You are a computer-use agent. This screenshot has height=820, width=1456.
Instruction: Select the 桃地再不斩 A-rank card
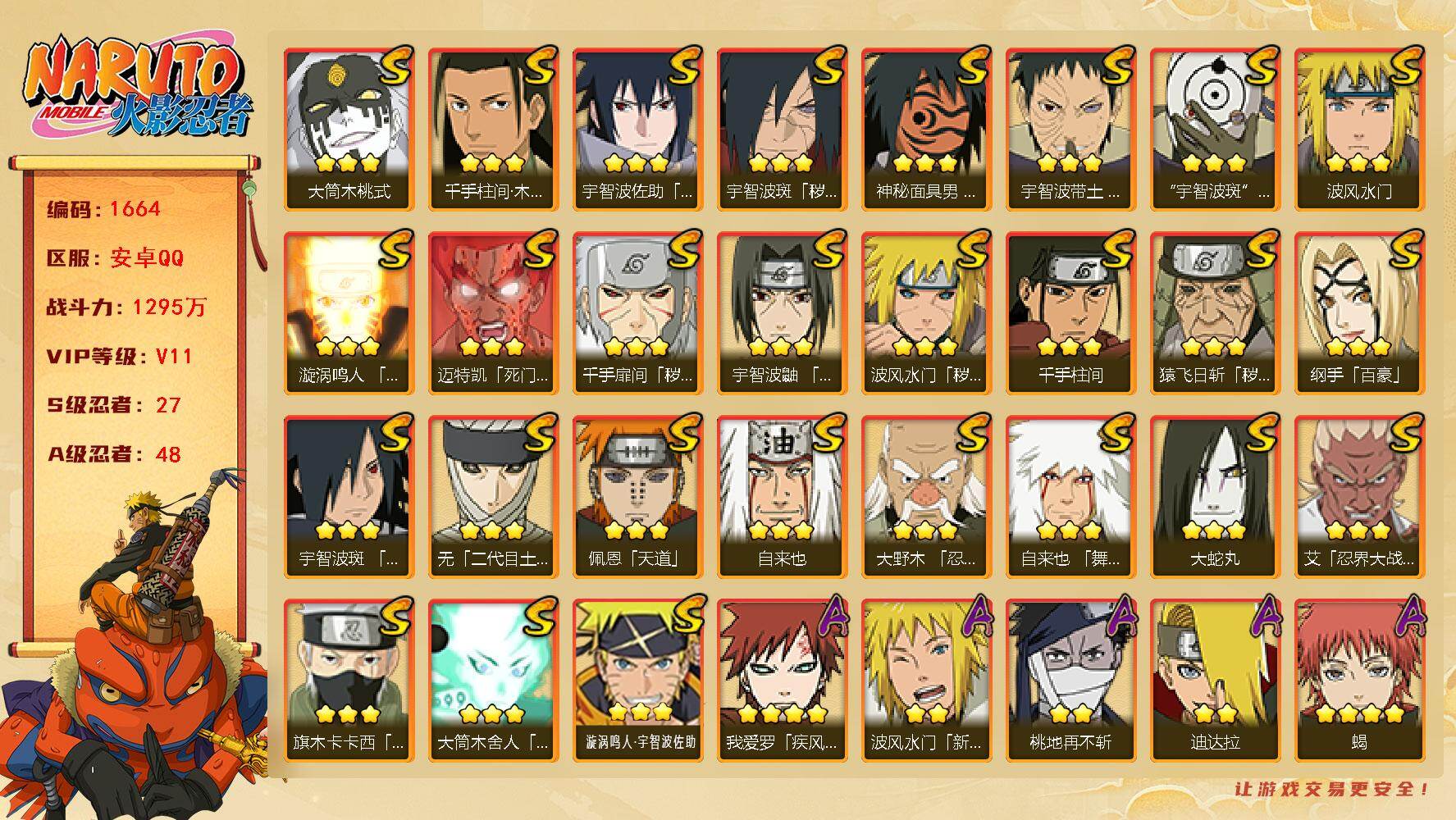(1070, 681)
